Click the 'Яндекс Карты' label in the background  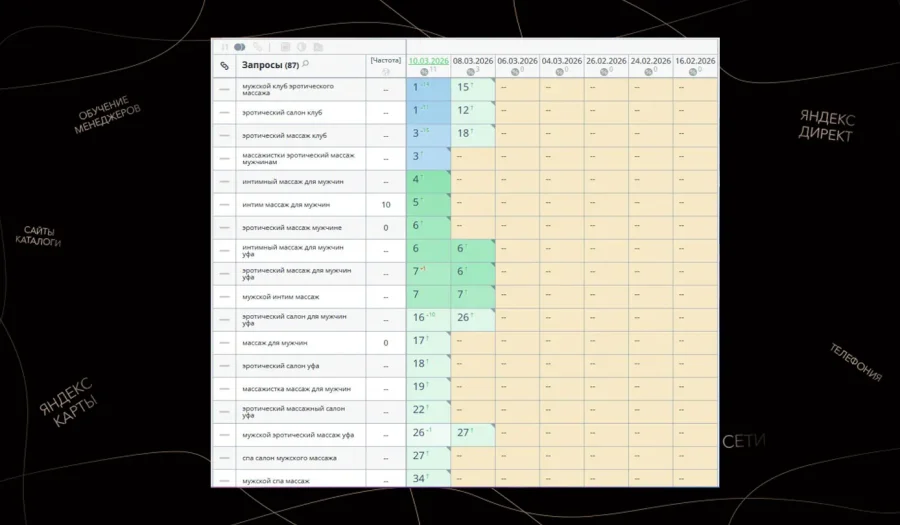click(68, 402)
